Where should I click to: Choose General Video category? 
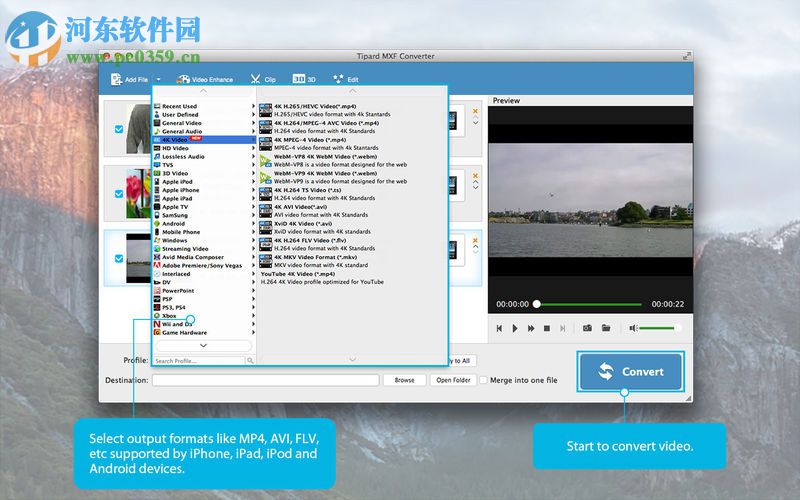(204, 123)
